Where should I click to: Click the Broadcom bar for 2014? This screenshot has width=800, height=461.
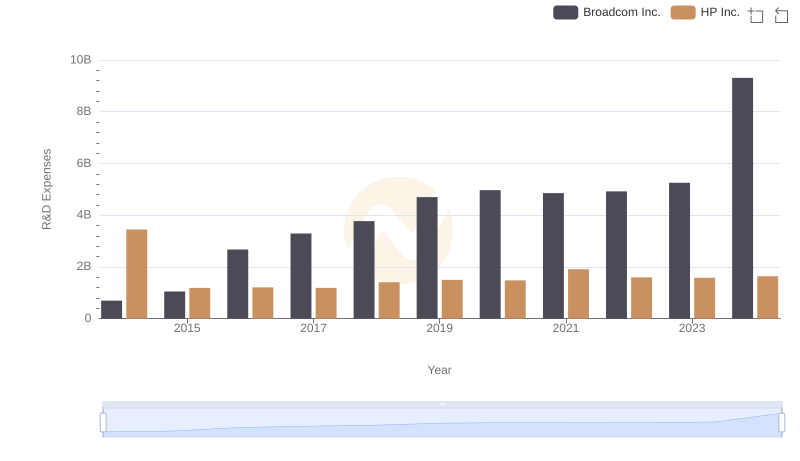111,310
